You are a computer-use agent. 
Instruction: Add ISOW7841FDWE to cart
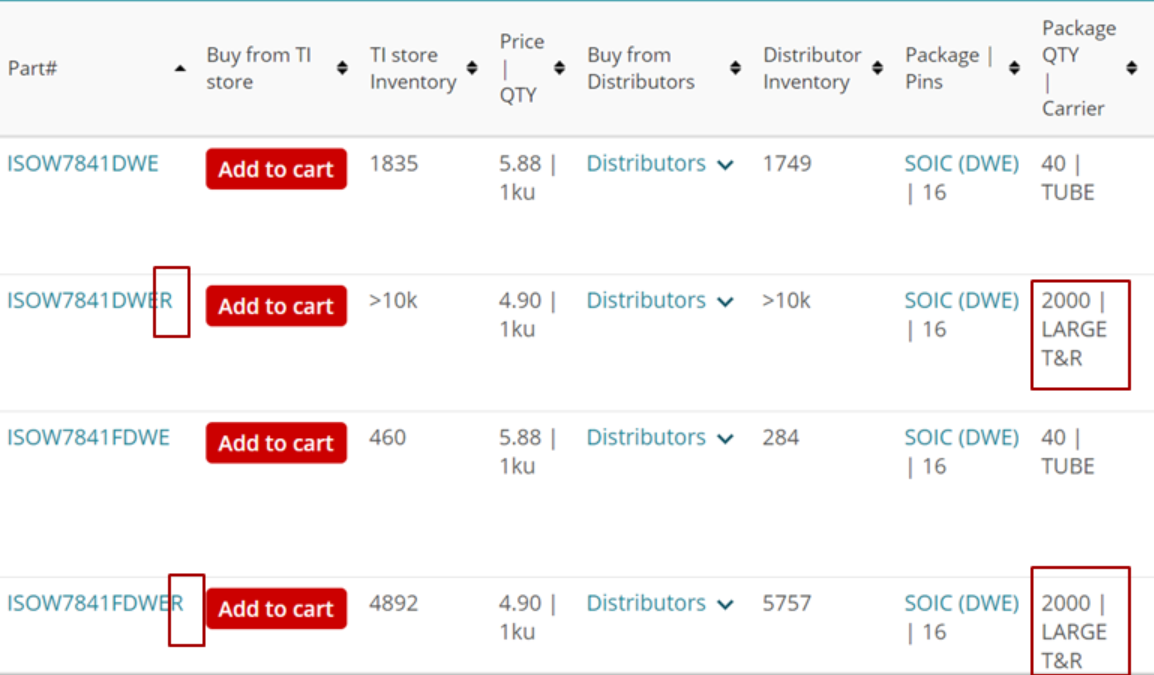[x=276, y=443]
